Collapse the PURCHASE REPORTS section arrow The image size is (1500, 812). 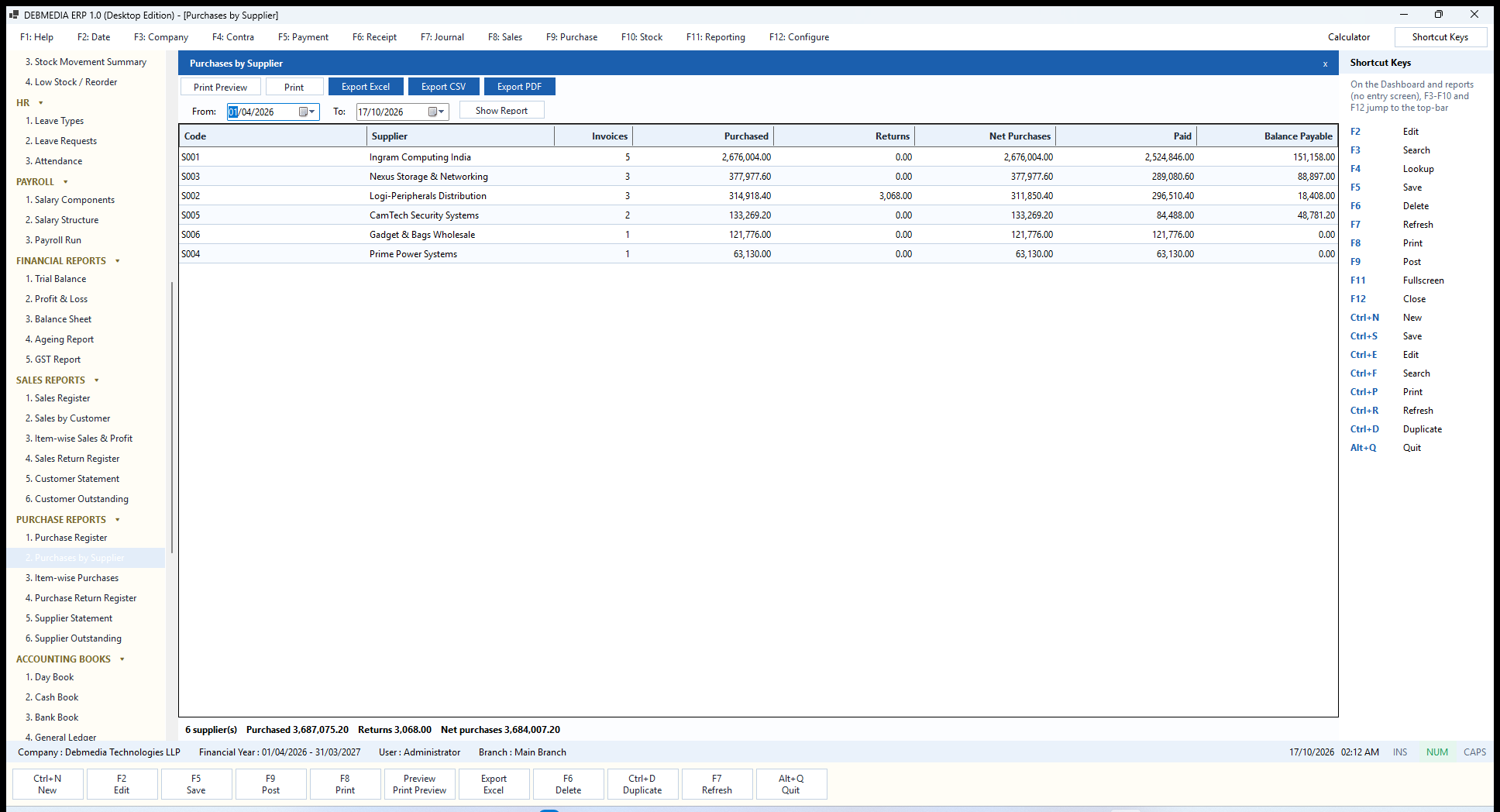[x=118, y=520]
